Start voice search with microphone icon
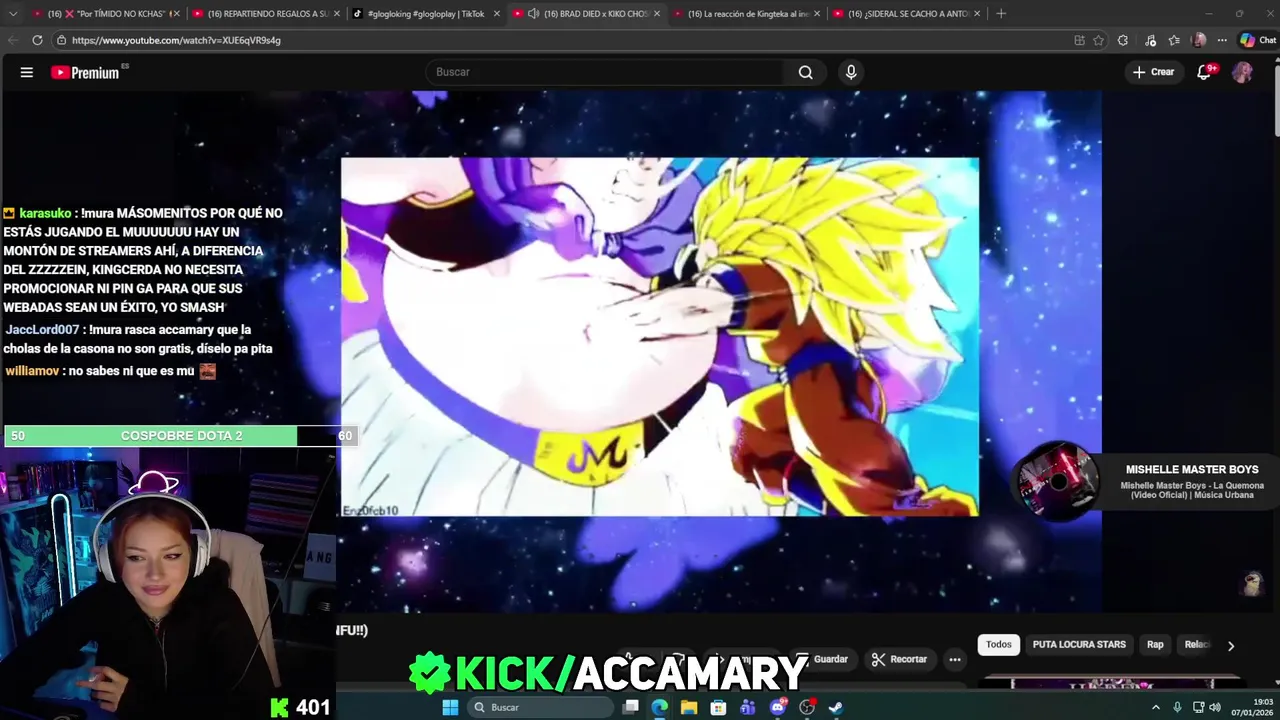This screenshot has height=720, width=1280. (x=851, y=72)
